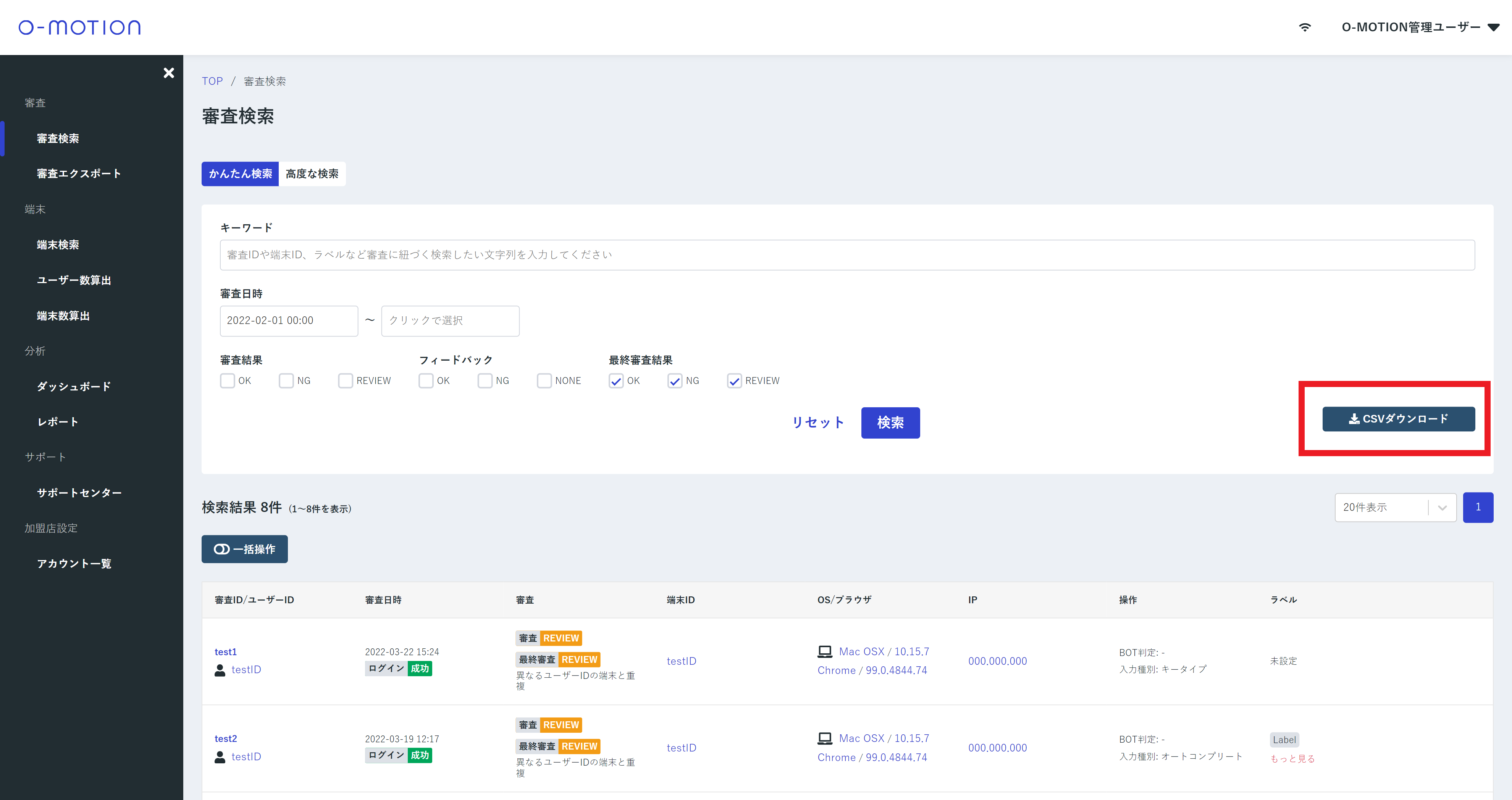
Task: Click the laptop icon in test1 row
Action: pyautogui.click(x=825, y=651)
